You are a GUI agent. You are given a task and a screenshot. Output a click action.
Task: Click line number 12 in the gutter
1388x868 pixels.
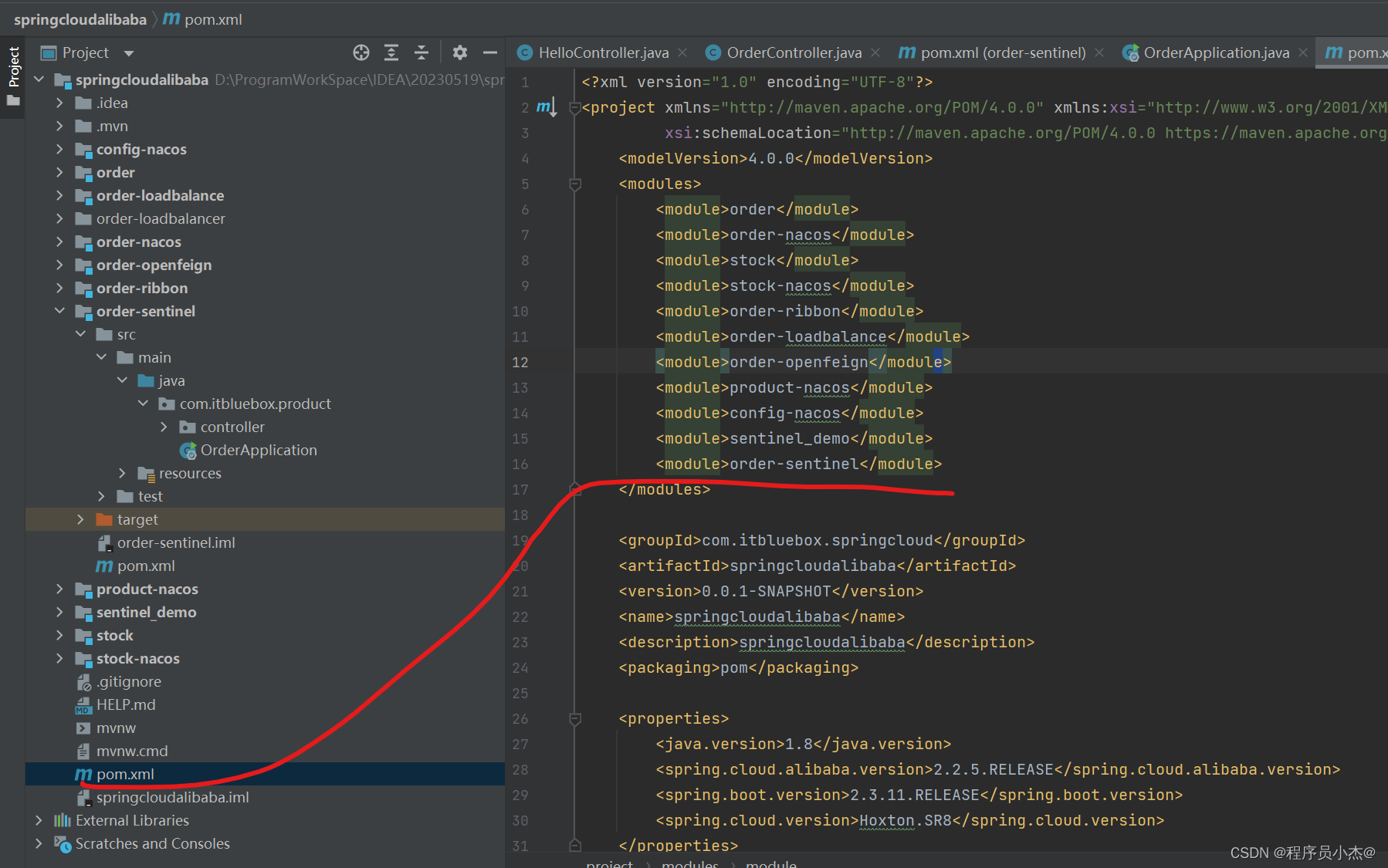pos(520,362)
